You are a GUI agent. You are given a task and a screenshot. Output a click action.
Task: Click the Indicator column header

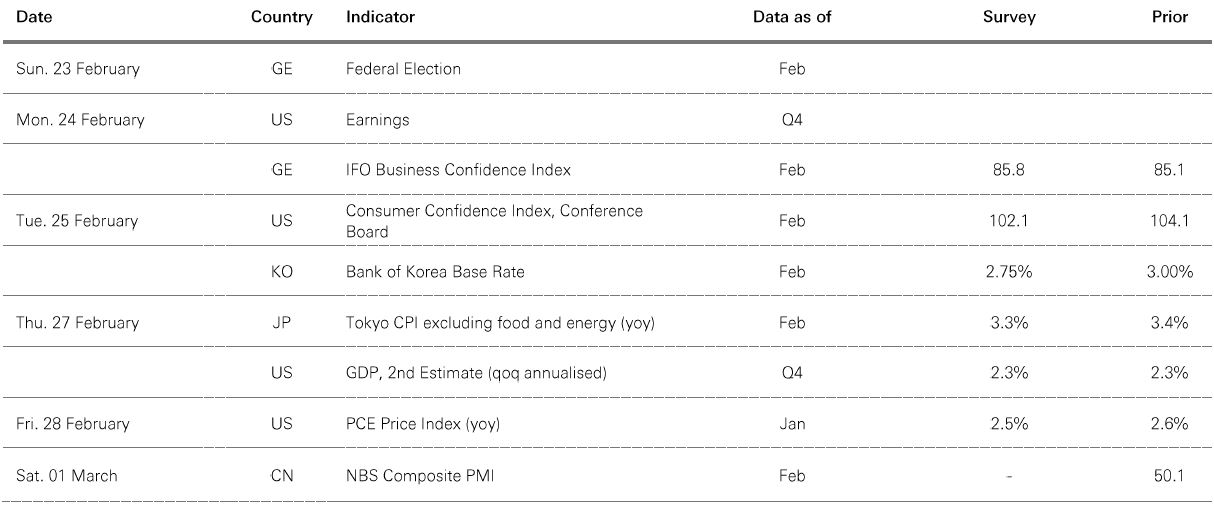(x=380, y=17)
